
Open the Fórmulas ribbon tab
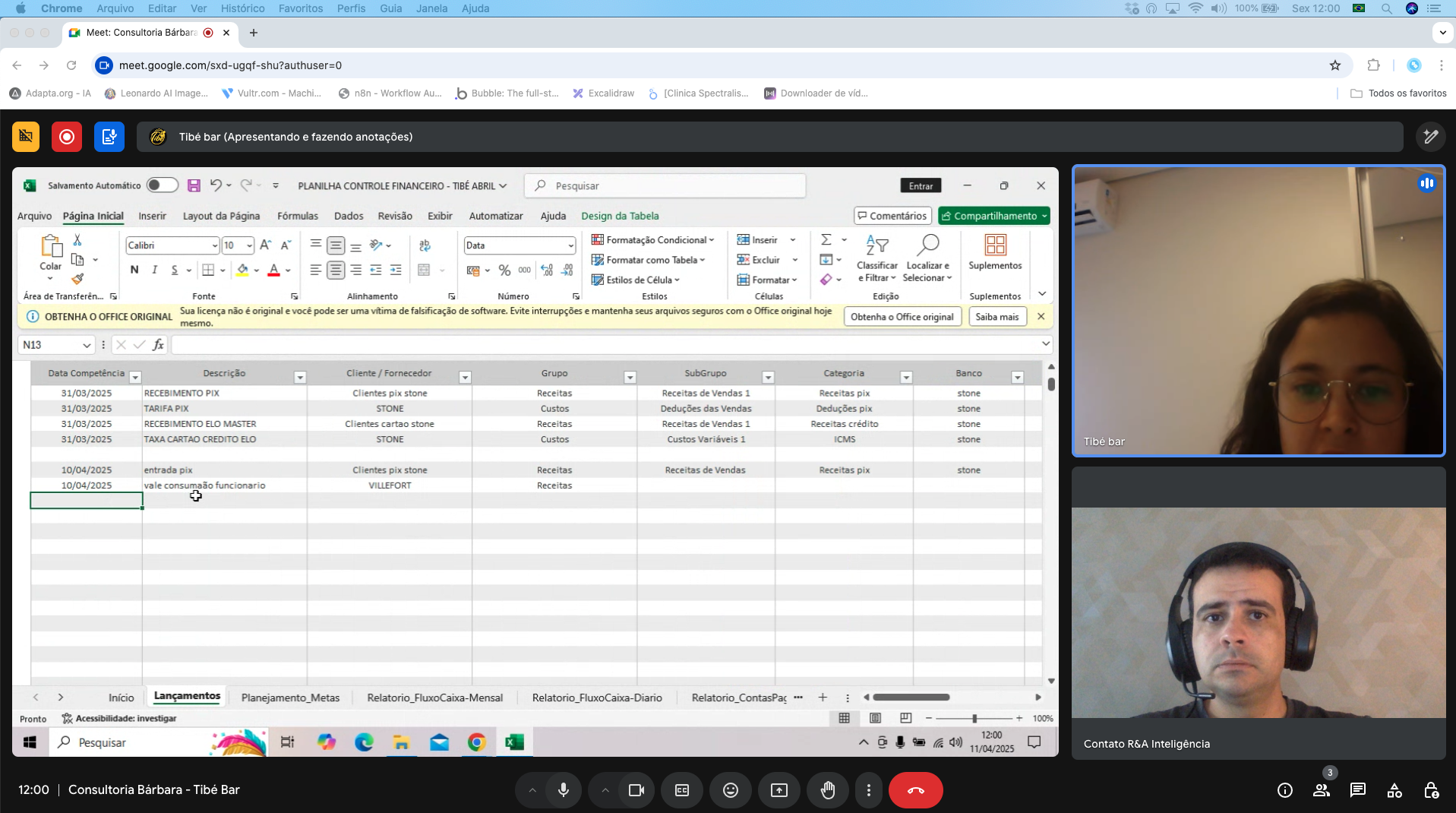point(297,216)
